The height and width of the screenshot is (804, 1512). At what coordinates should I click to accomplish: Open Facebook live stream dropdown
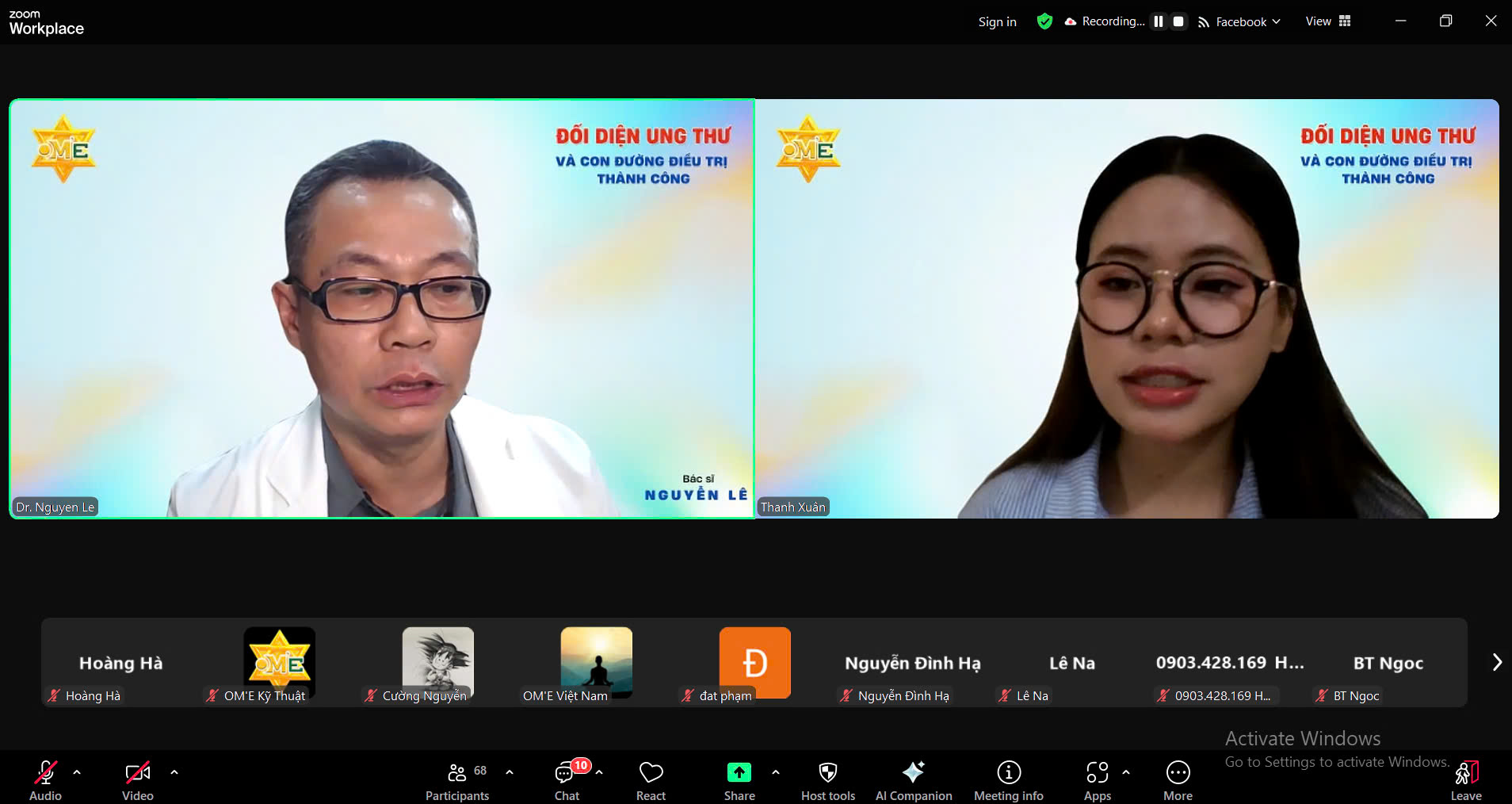pos(1240,21)
